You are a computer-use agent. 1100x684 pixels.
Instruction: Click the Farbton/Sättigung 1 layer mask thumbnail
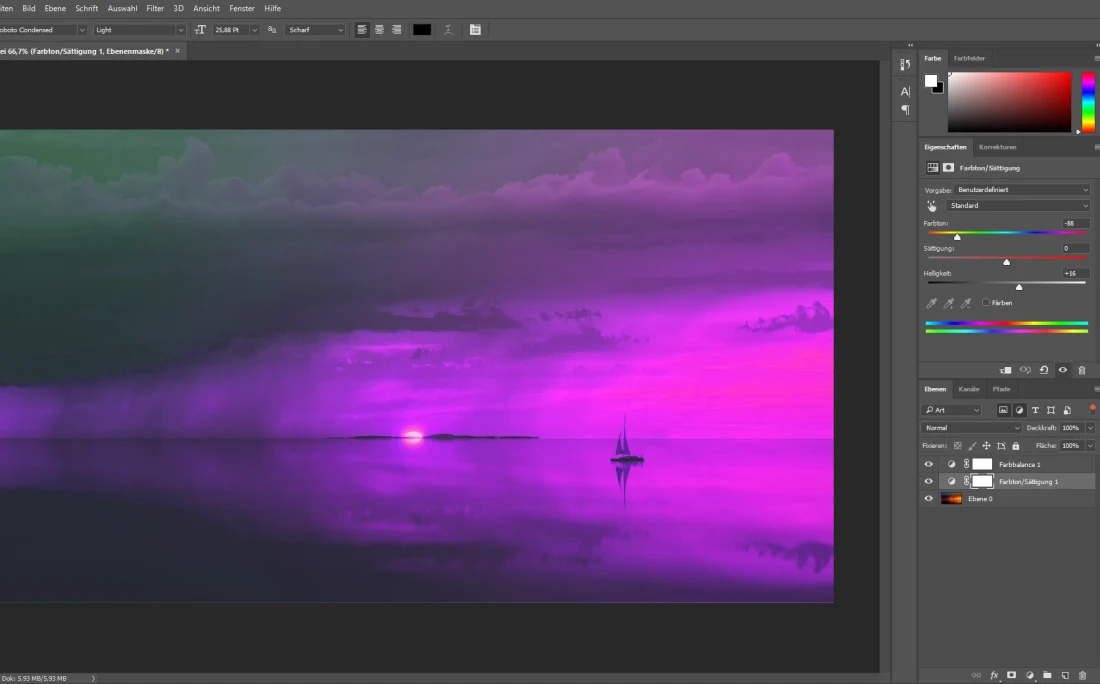coord(982,481)
